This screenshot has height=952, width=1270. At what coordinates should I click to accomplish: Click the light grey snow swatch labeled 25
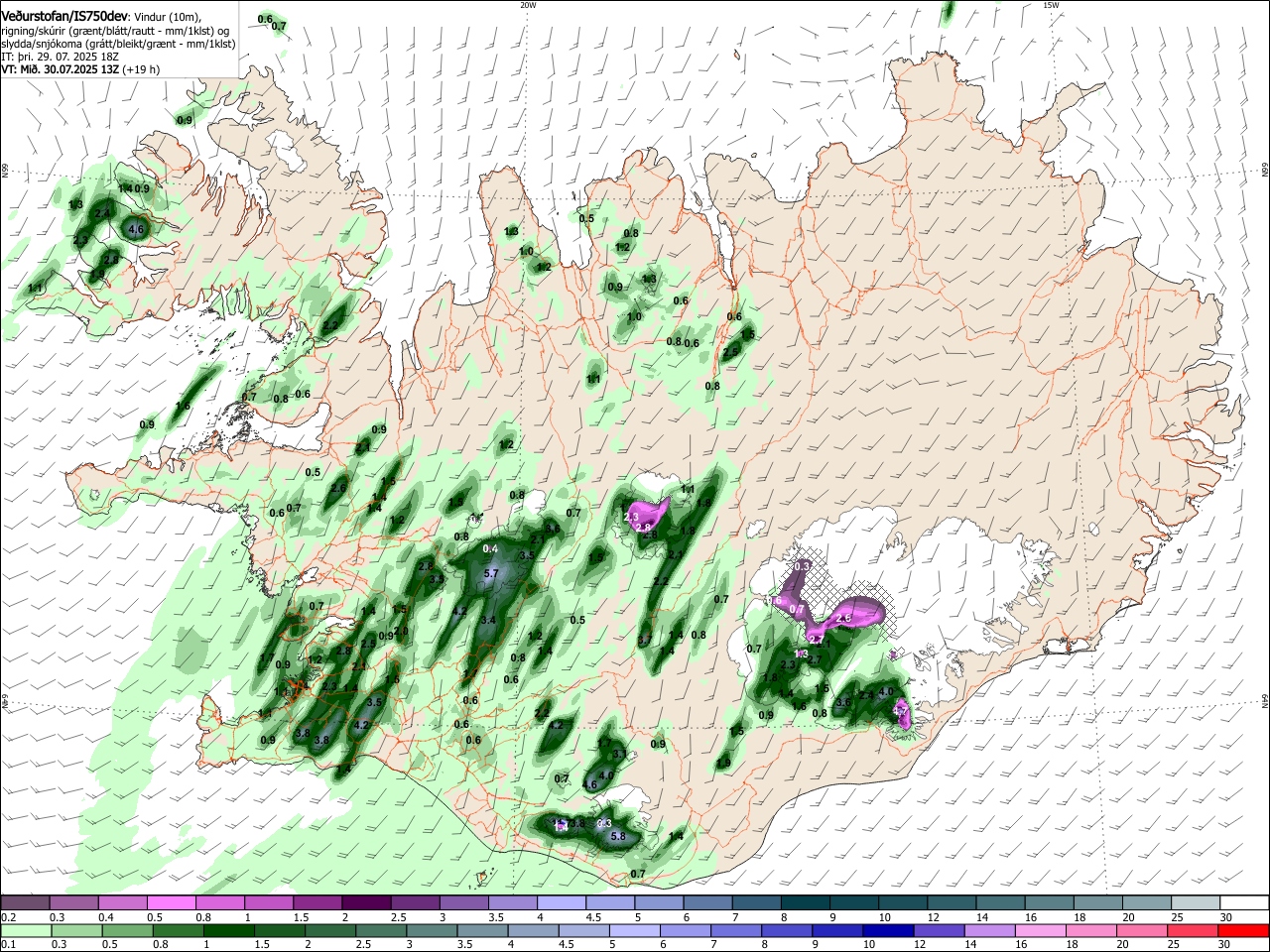click(x=1195, y=902)
